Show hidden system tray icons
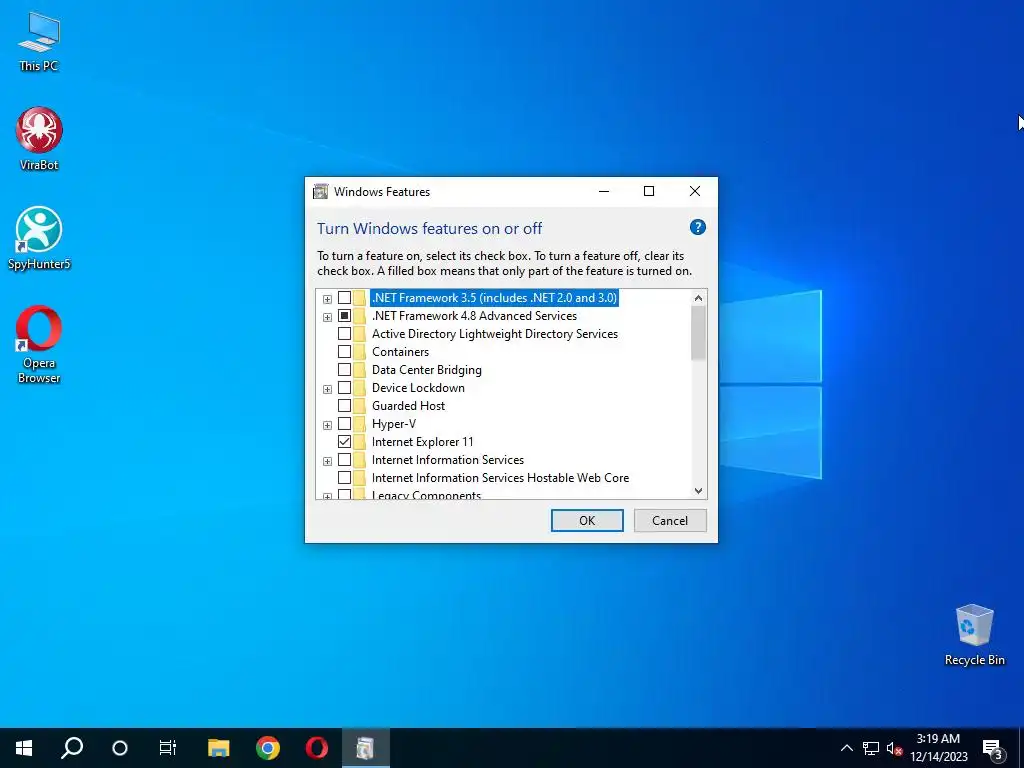The height and width of the screenshot is (768, 1024). [x=846, y=748]
